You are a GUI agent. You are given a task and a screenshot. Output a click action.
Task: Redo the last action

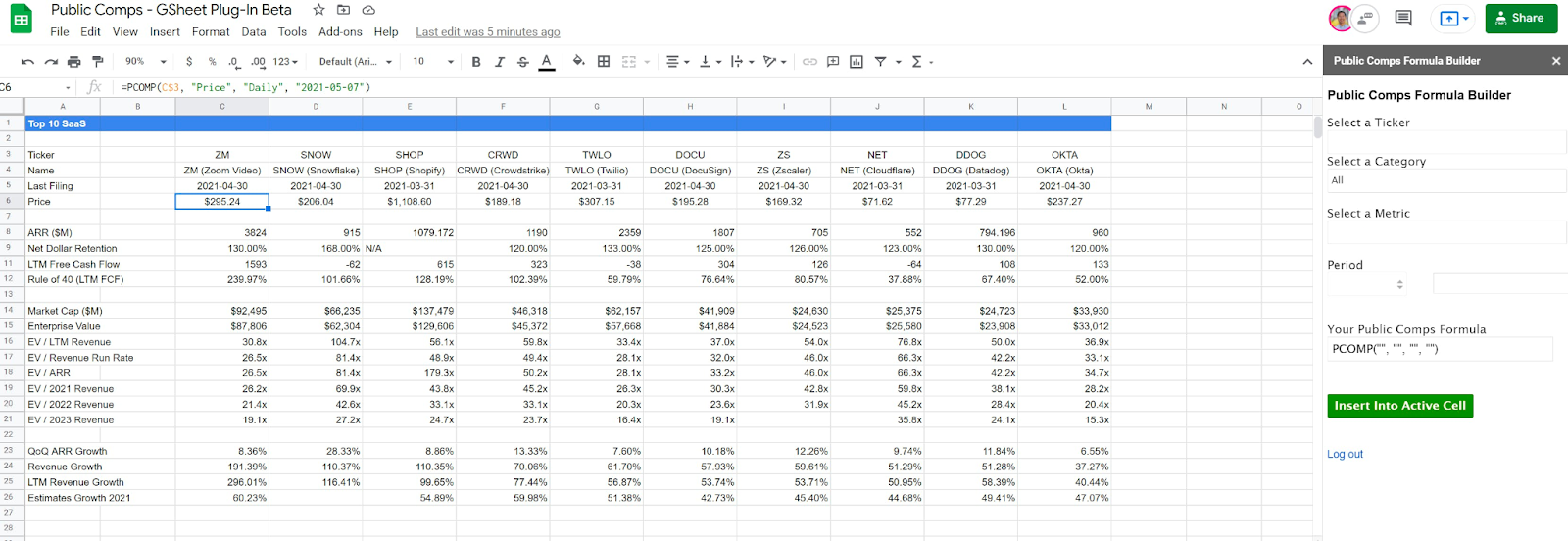tap(51, 62)
